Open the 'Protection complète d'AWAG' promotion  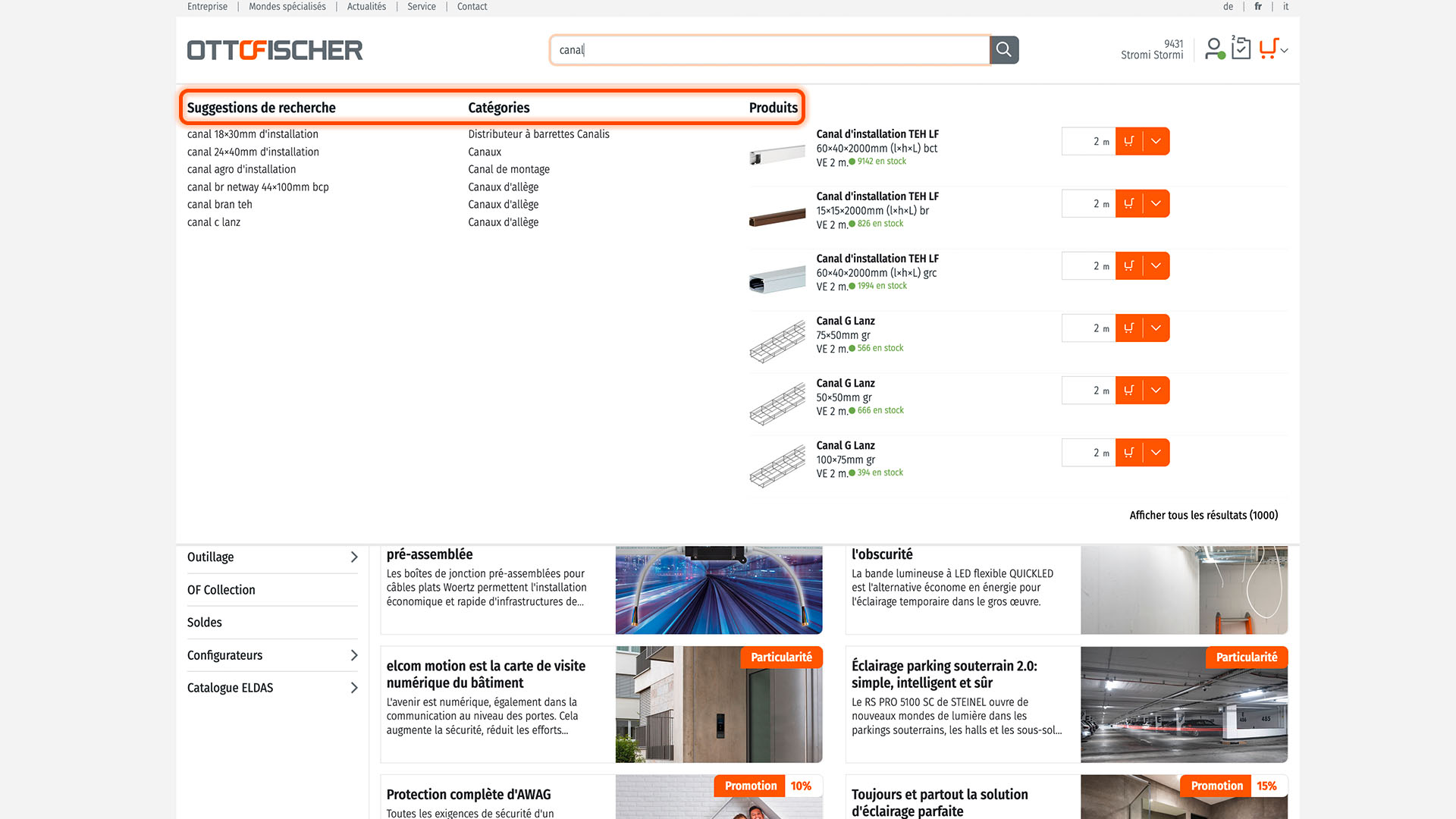pyautogui.click(x=469, y=794)
